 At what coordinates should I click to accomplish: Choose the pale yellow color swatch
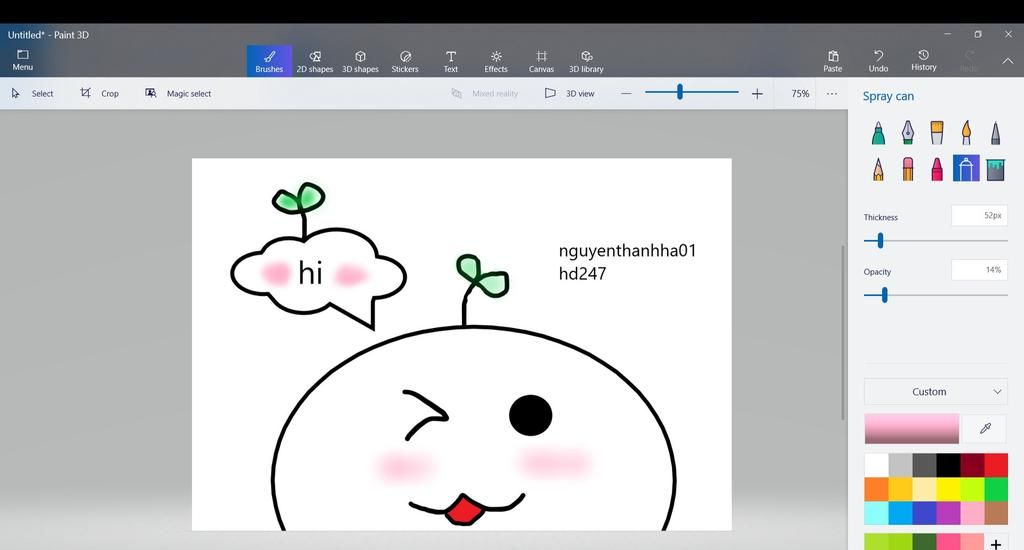pyautogui.click(x=924, y=489)
